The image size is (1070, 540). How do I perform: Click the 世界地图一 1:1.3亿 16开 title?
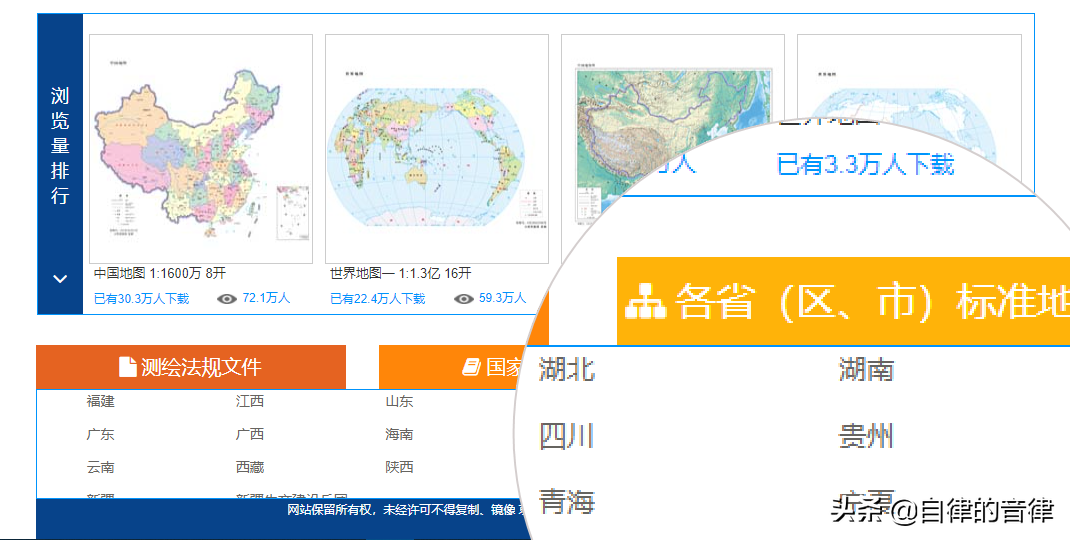[x=401, y=274]
